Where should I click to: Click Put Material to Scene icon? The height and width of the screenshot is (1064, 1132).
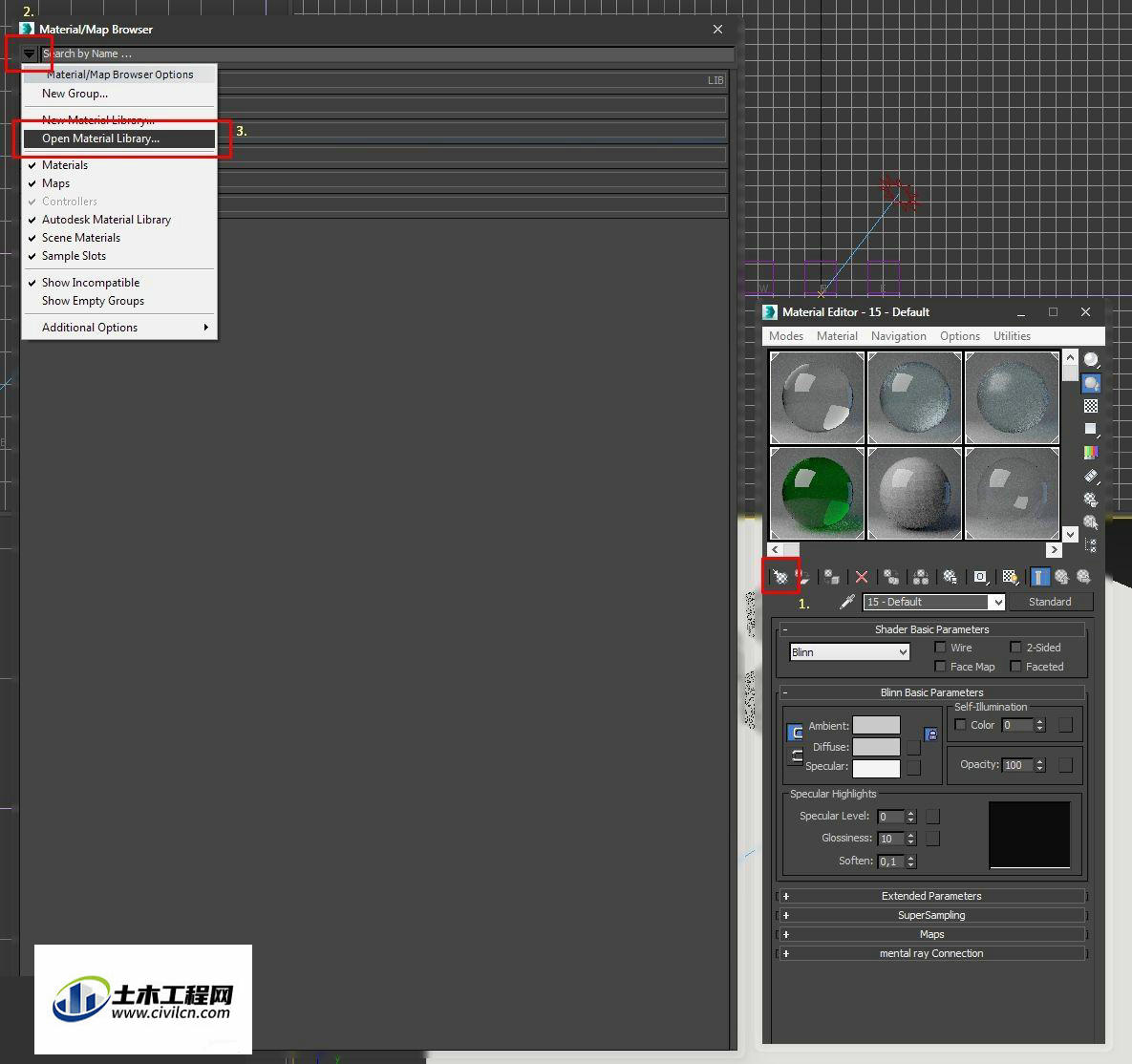(x=802, y=577)
